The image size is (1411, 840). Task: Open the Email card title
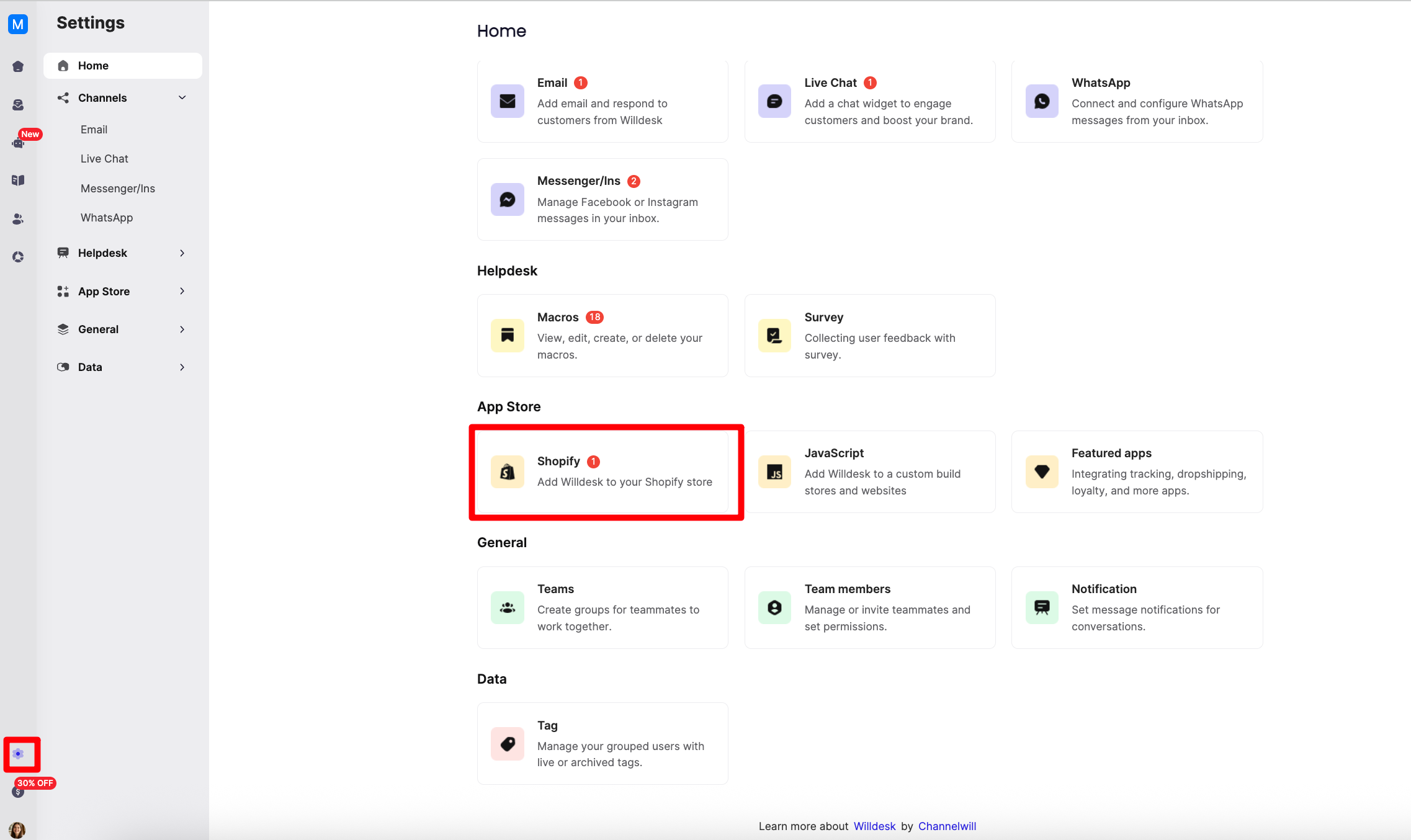pos(552,83)
